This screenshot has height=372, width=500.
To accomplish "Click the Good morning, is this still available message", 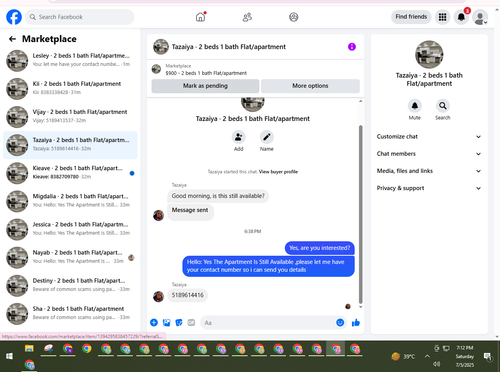I will (218, 196).
